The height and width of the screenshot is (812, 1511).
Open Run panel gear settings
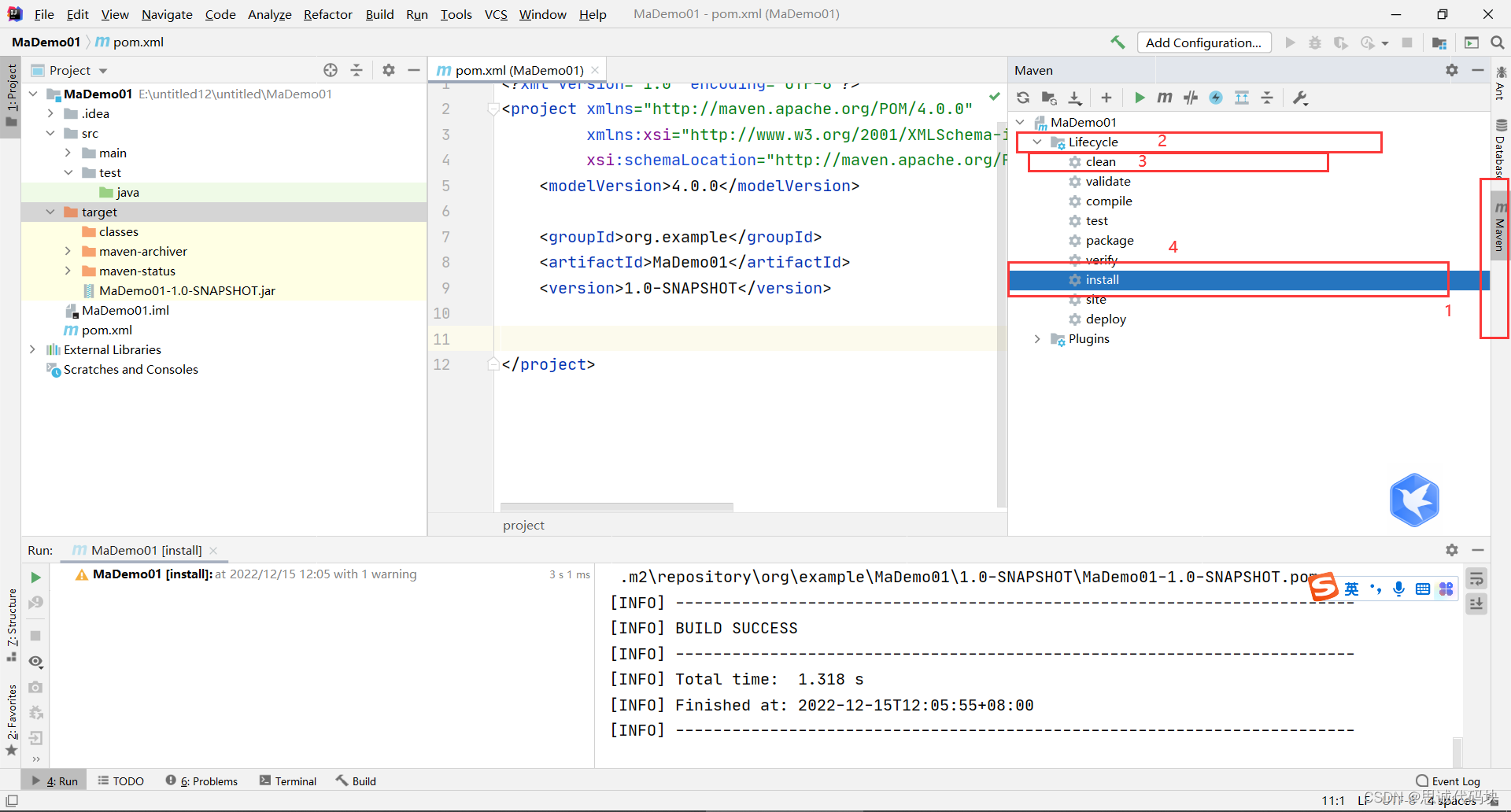(1452, 550)
